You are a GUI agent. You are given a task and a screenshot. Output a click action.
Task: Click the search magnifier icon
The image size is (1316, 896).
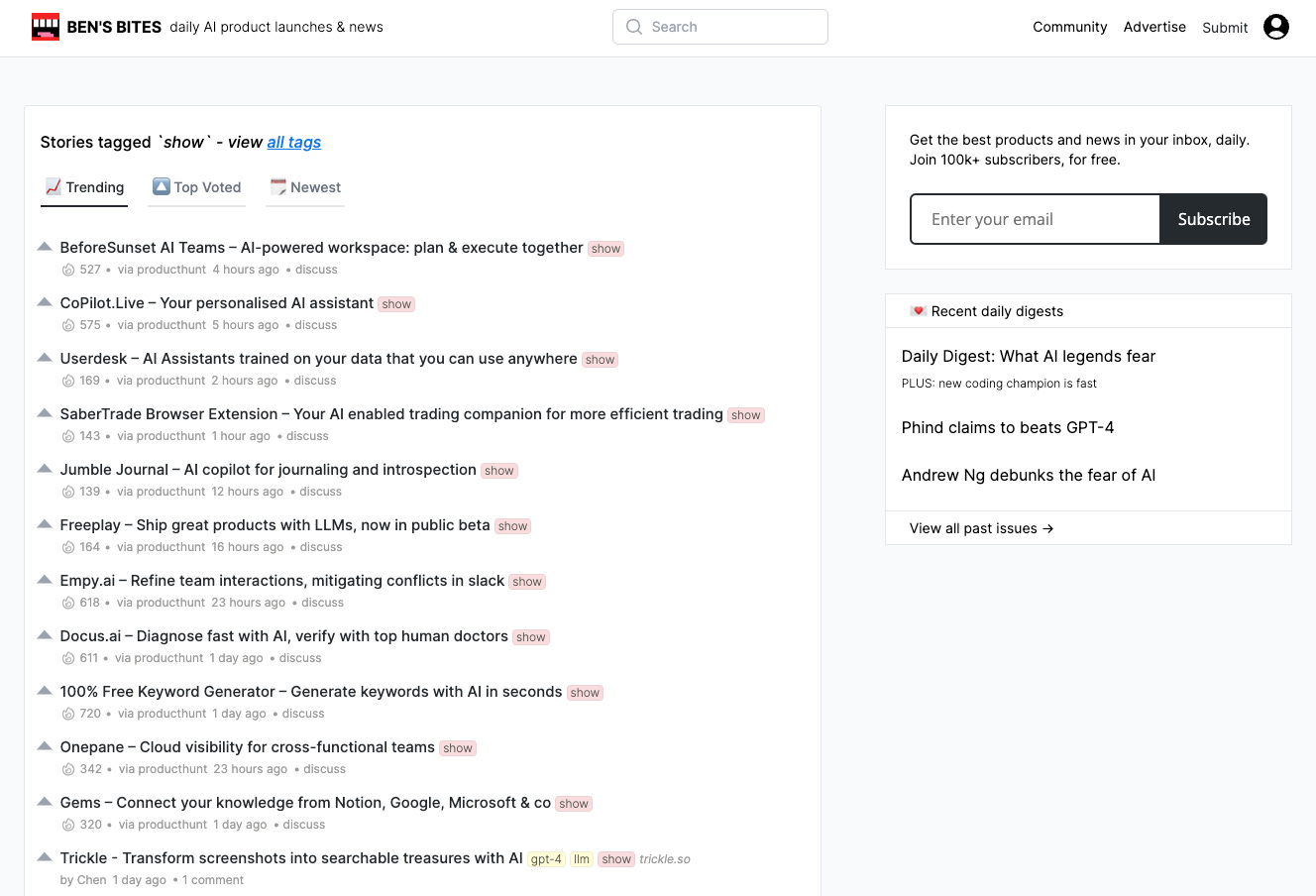coord(634,27)
